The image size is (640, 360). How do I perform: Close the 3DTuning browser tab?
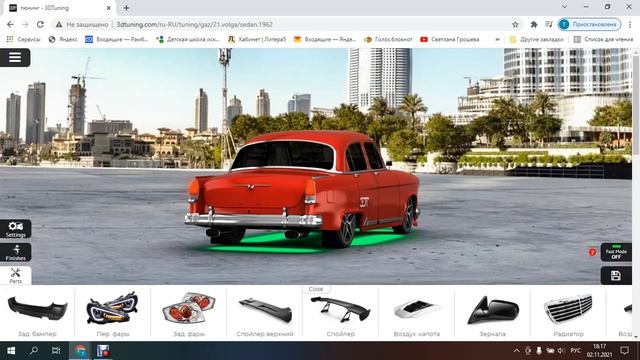pyautogui.click(x=109, y=8)
